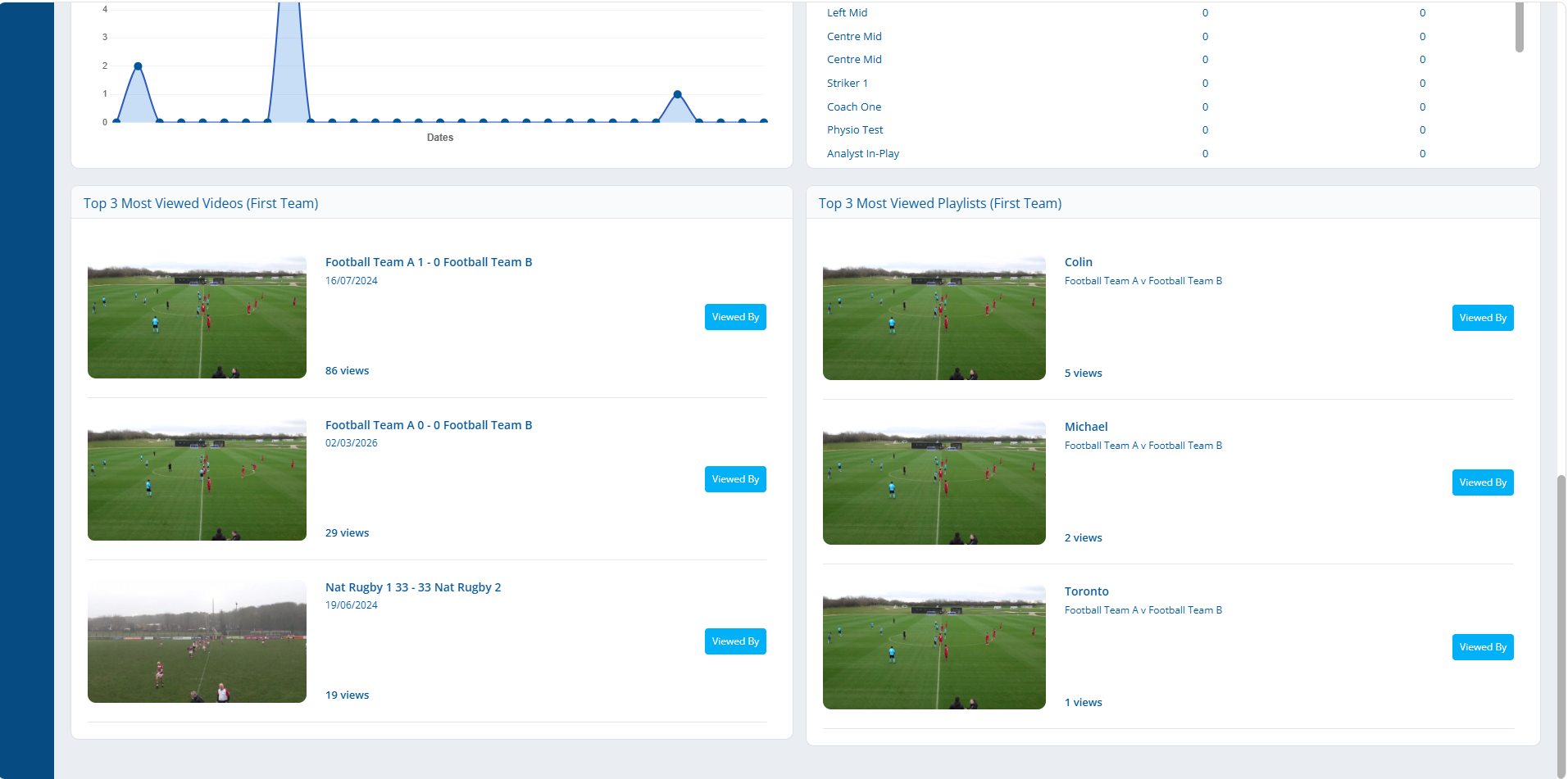The width and height of the screenshot is (1568, 779).
Task: Select the Toronto playlist
Action: (1086, 591)
